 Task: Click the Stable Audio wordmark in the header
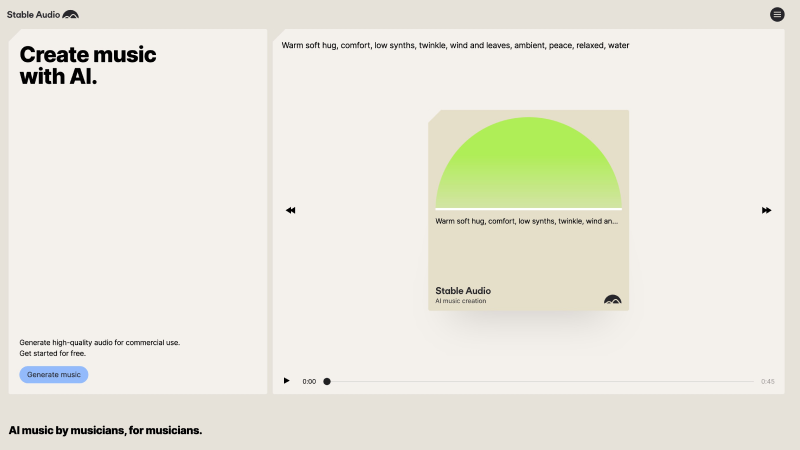33,15
